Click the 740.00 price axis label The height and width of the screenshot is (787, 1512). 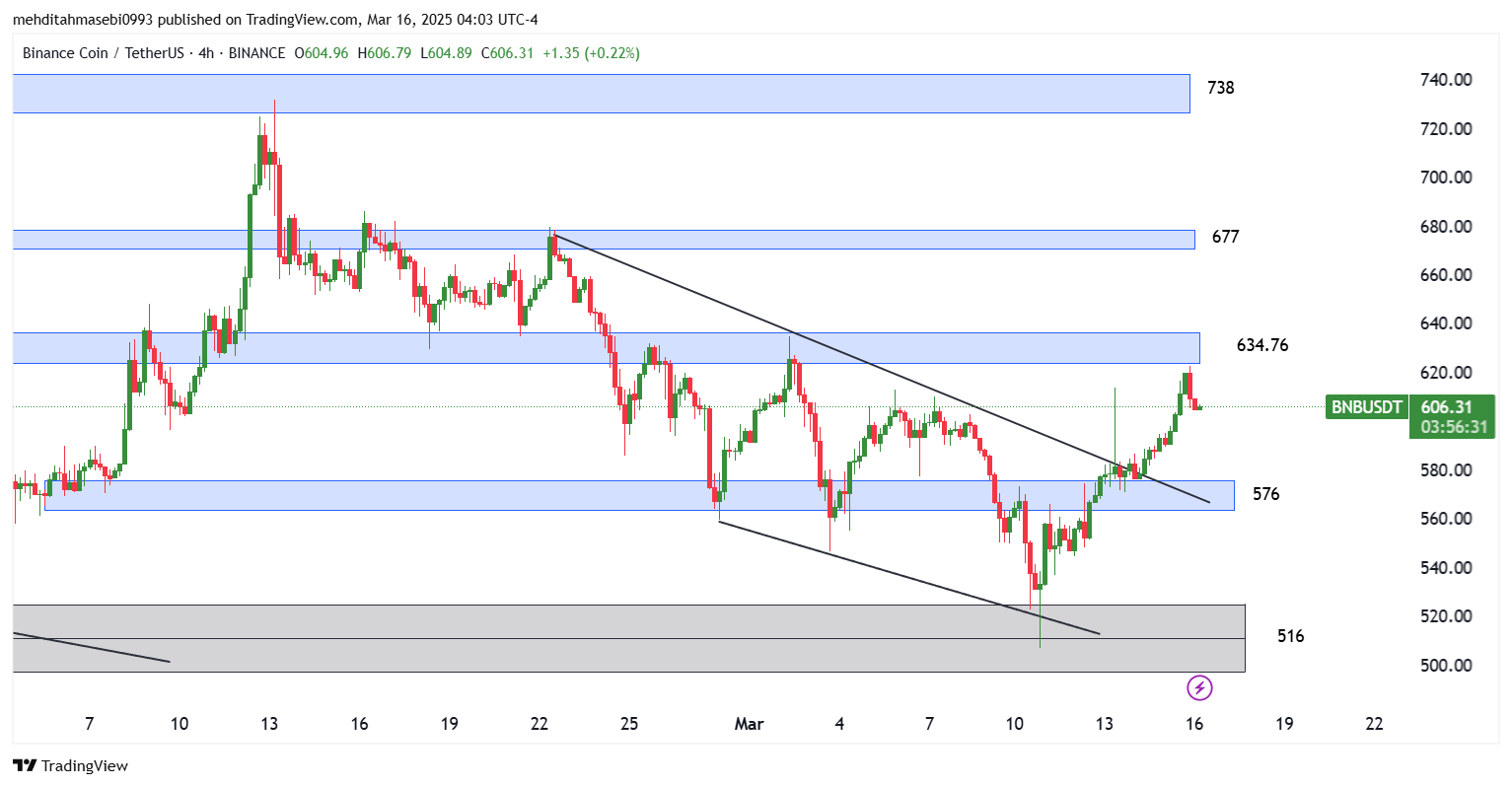pyautogui.click(x=1447, y=80)
